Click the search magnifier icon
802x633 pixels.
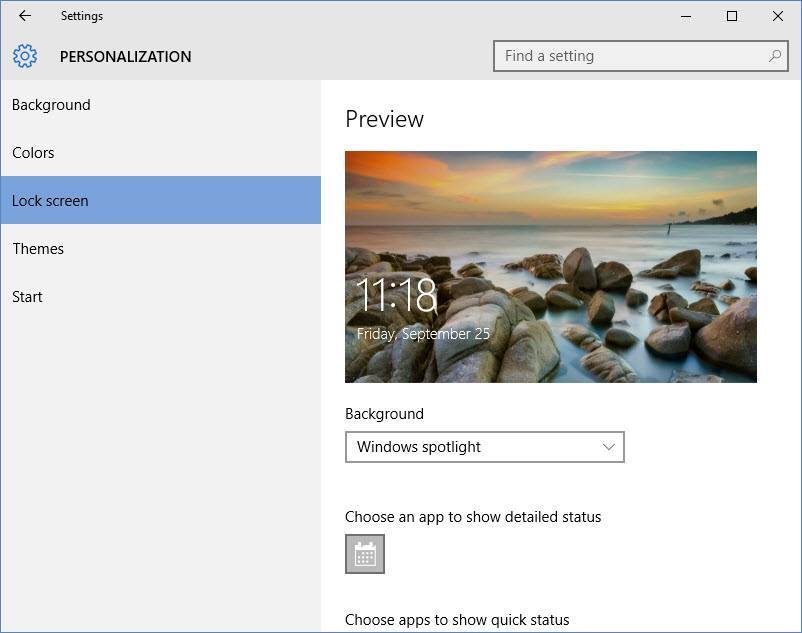pos(775,56)
